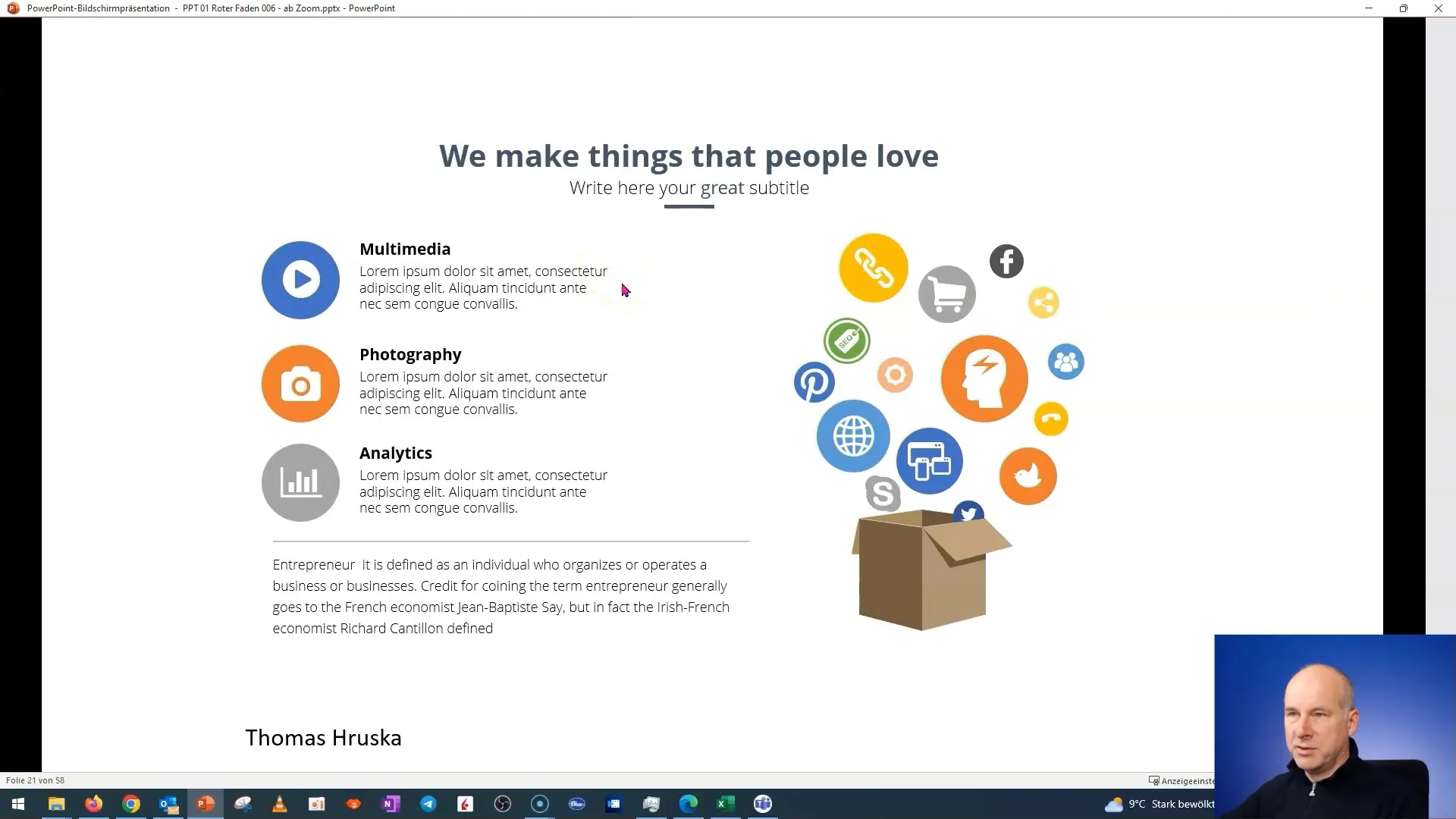
Task: Click the Lorem ipsum text under Photography
Action: (x=483, y=393)
